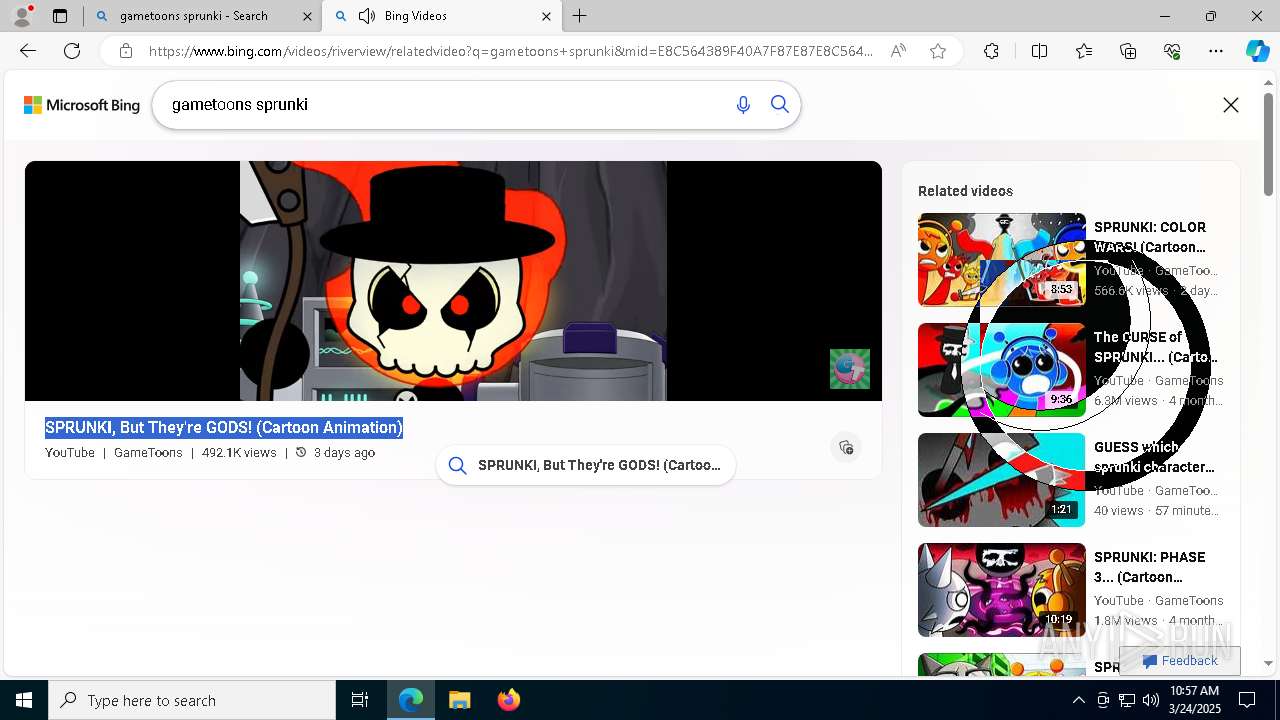
Task: Play the main SPRUNKI GODS video
Action: tap(453, 281)
